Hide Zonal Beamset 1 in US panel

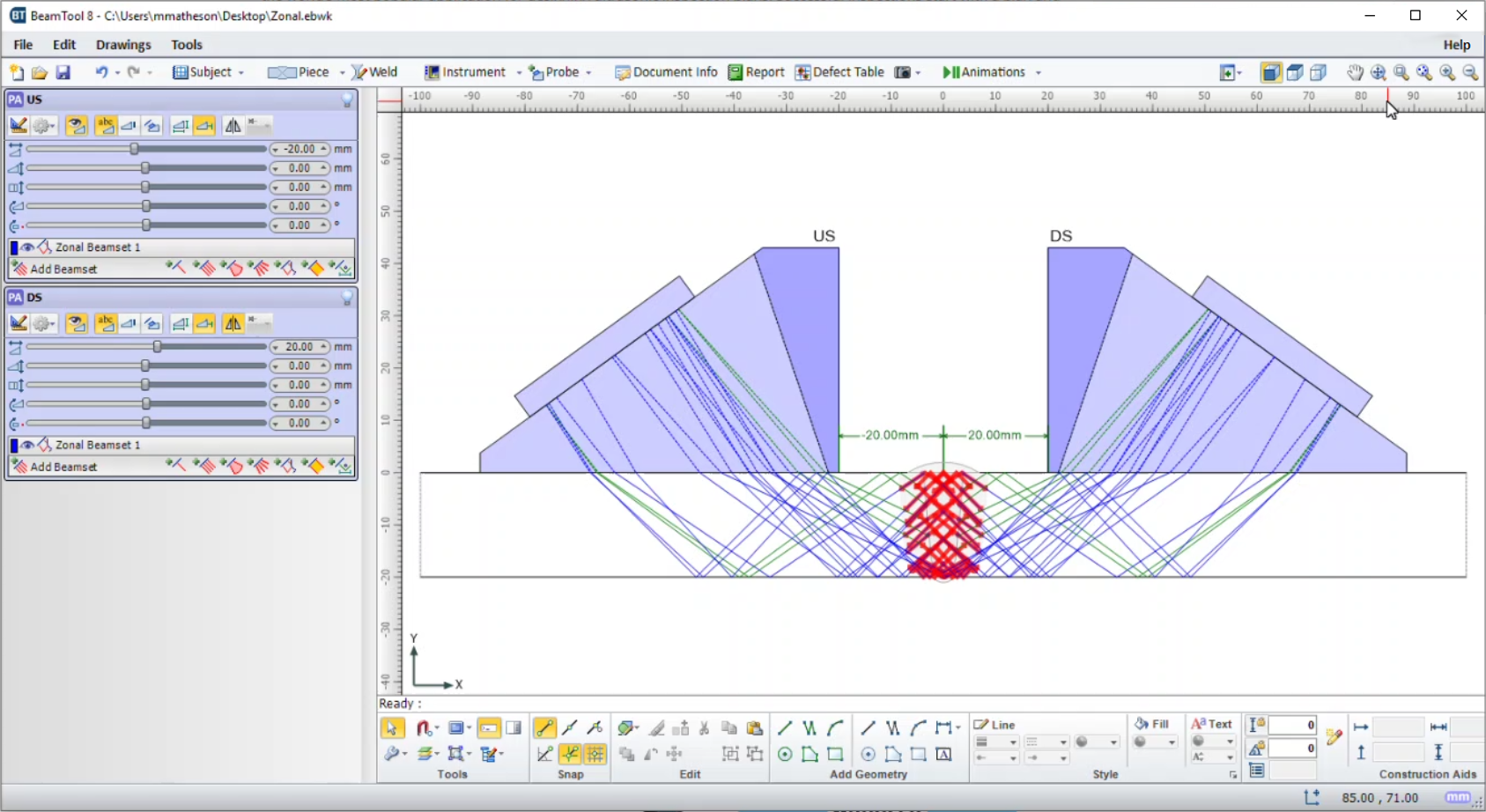coord(28,247)
